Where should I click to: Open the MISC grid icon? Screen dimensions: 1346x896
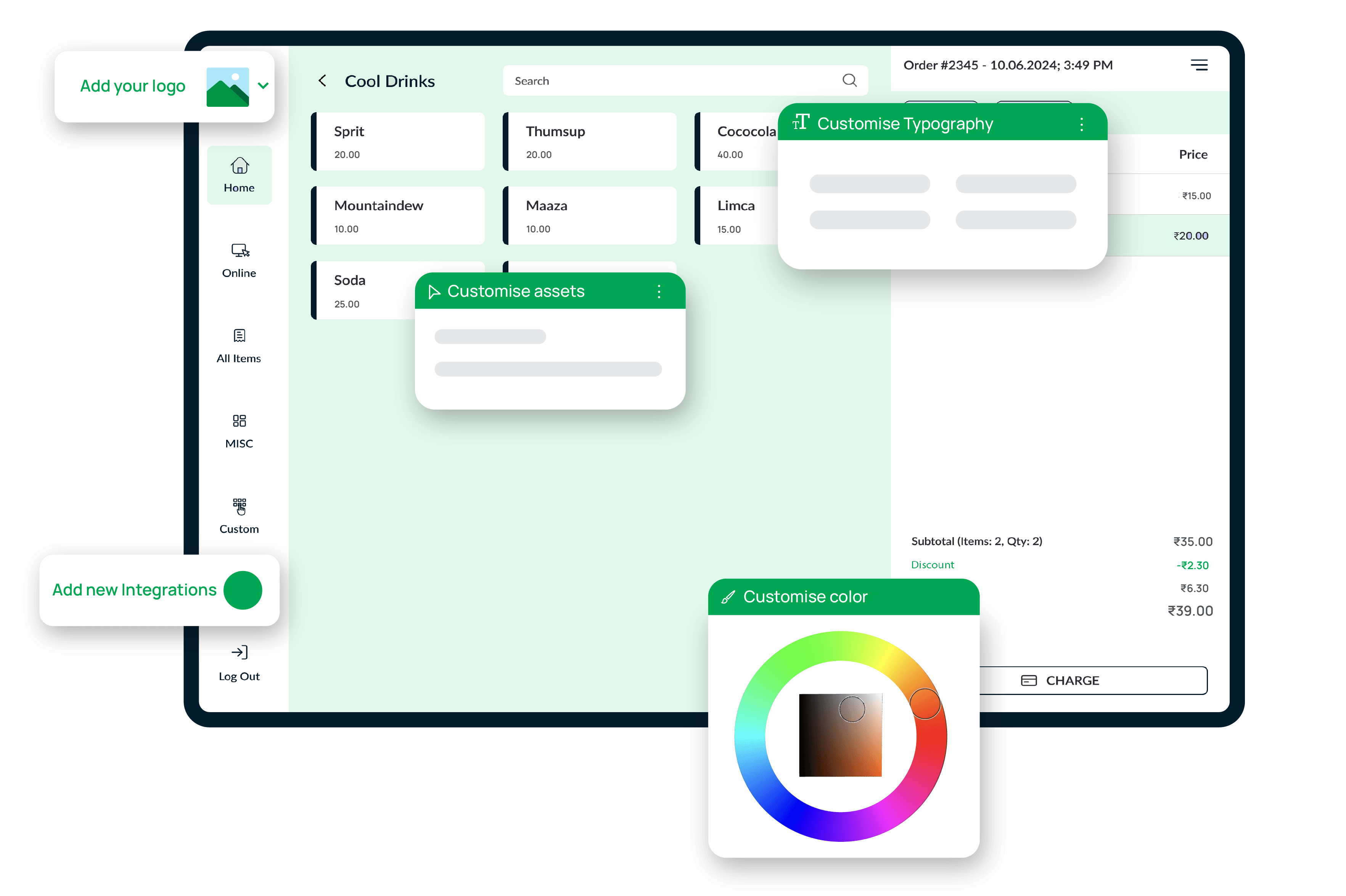pos(240,421)
